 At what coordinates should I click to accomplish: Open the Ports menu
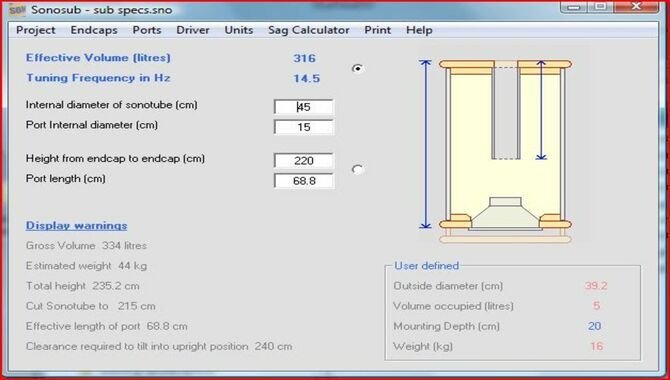[147, 30]
